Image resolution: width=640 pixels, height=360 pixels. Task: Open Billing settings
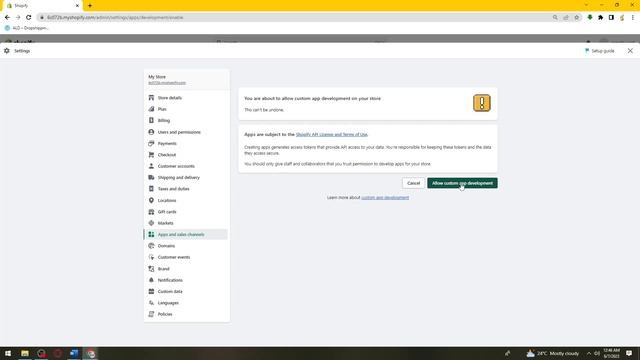coord(164,121)
